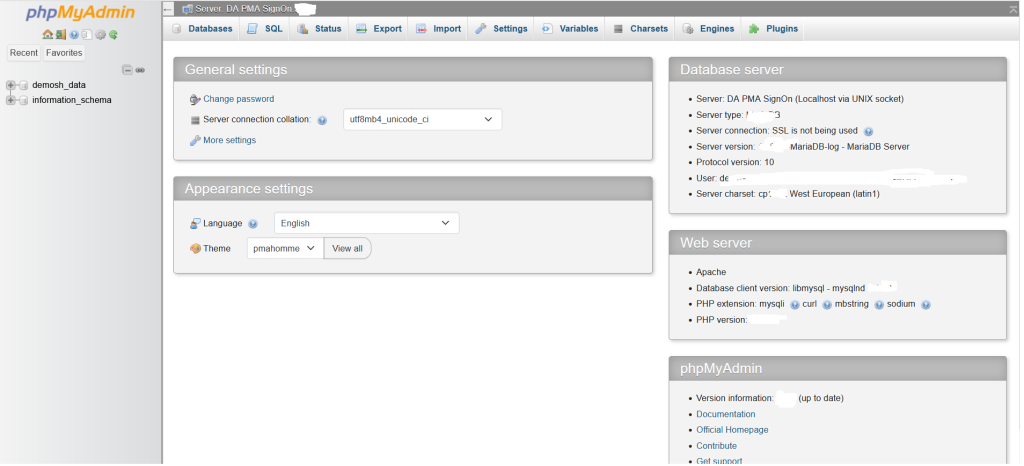Viewport: 1024px width, 466px height.
Task: Click the phpMyAdmin logo
Action: [x=80, y=13]
